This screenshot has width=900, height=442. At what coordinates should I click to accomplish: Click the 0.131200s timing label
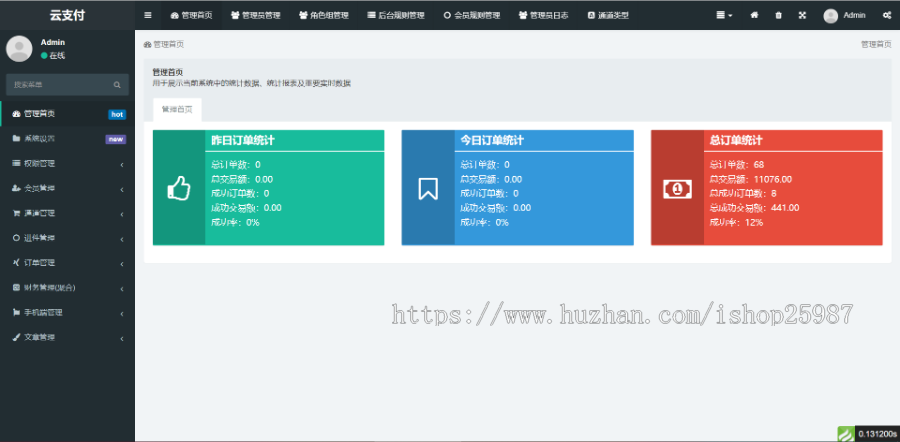coord(878,434)
